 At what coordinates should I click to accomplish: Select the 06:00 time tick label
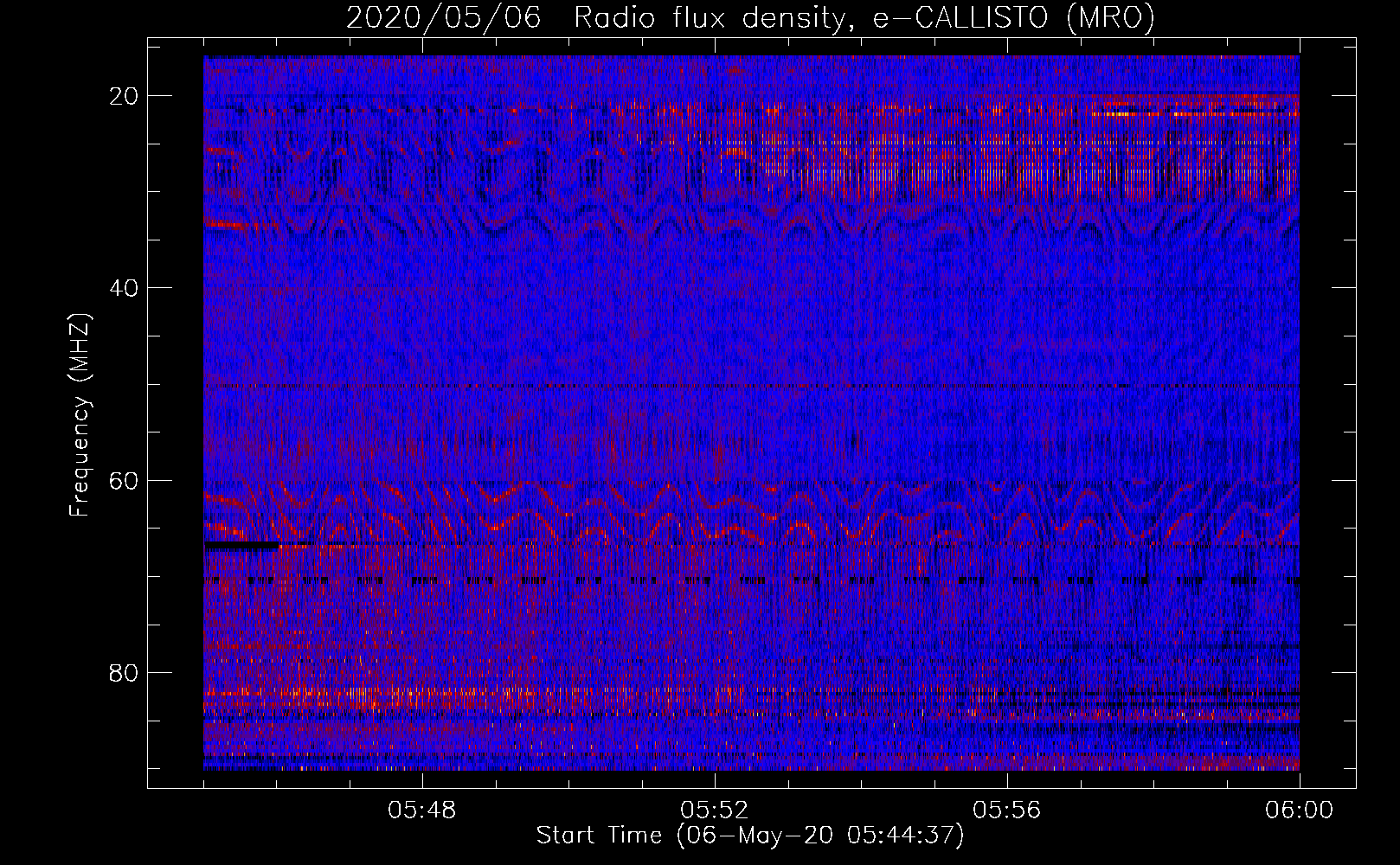[1299, 811]
